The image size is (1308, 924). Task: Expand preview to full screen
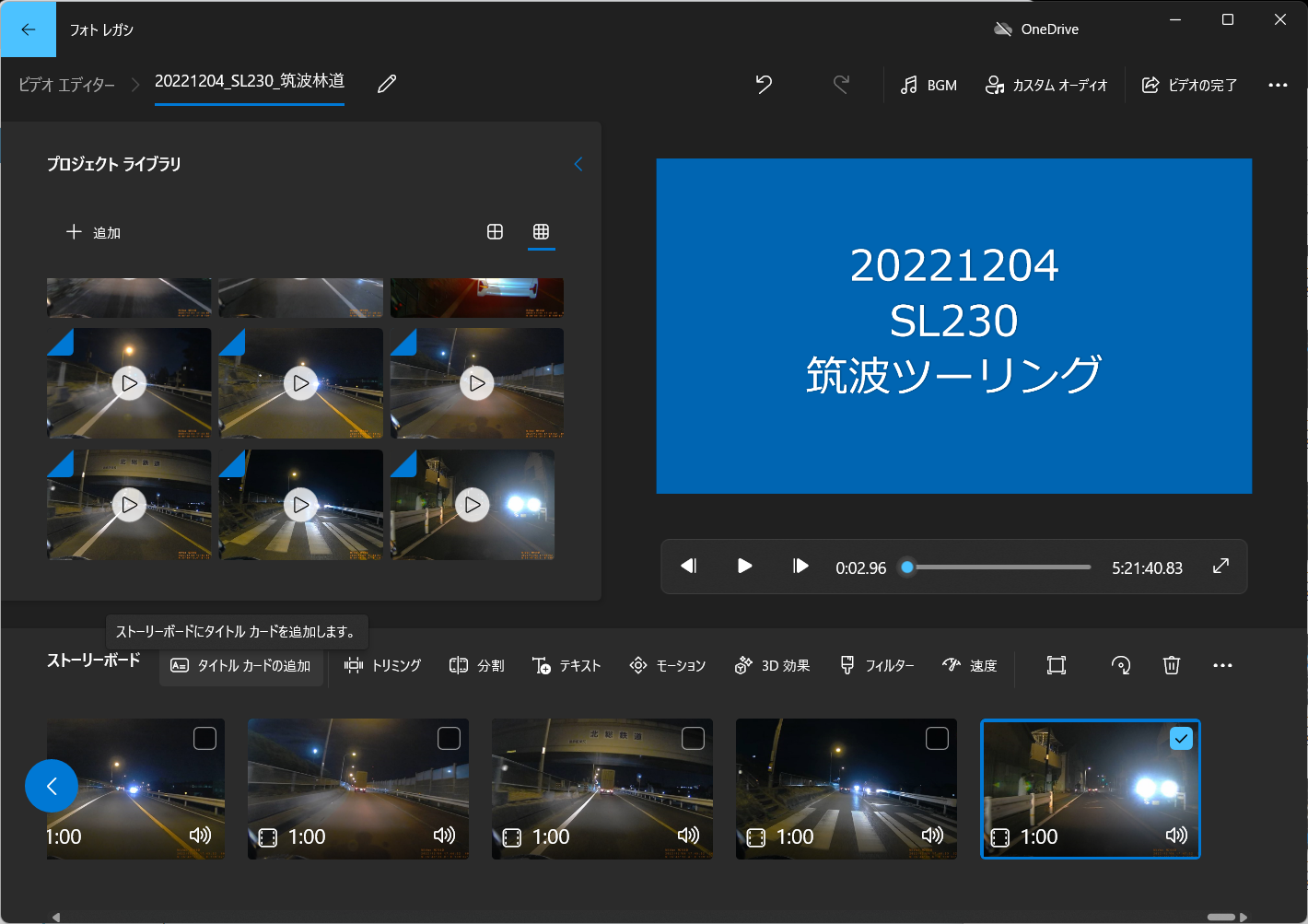(1220, 567)
